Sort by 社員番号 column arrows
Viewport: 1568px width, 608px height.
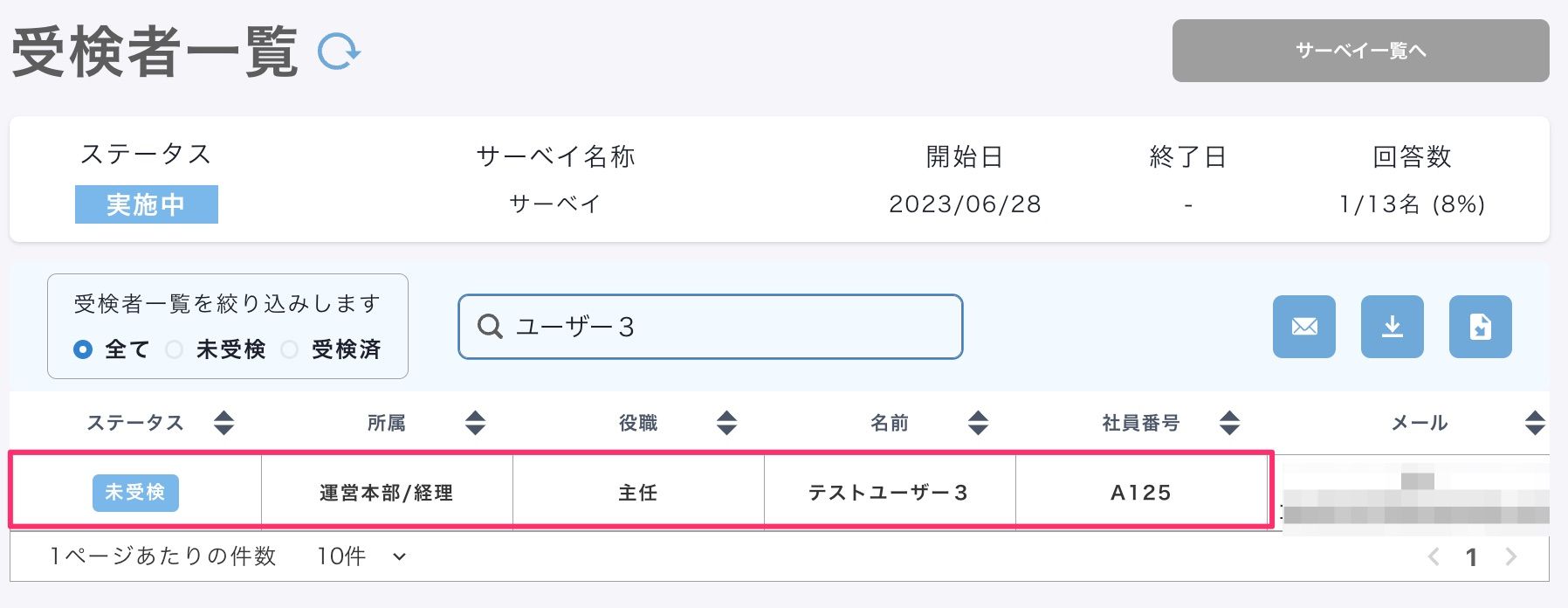coord(1229,423)
